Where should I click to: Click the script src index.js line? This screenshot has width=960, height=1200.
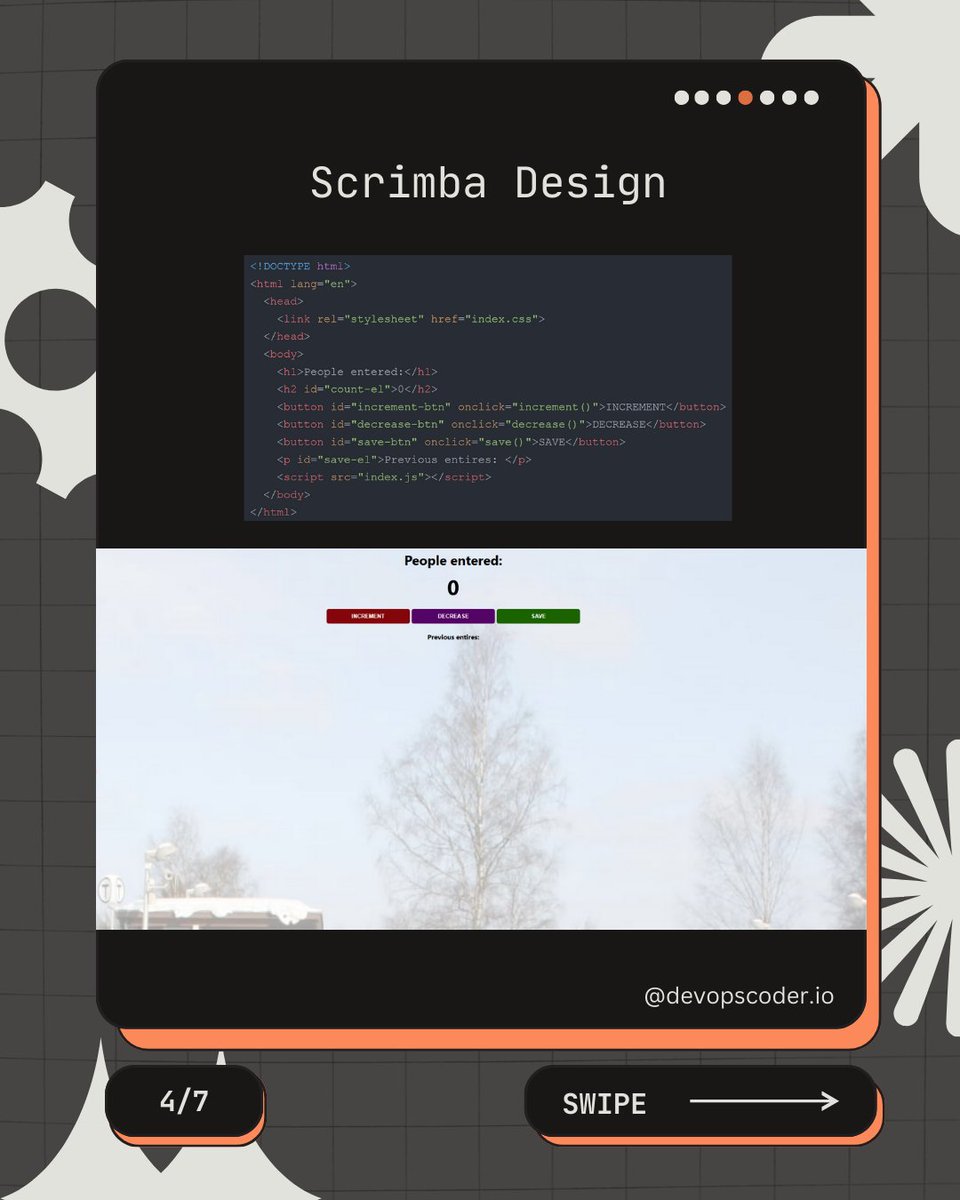384,477
